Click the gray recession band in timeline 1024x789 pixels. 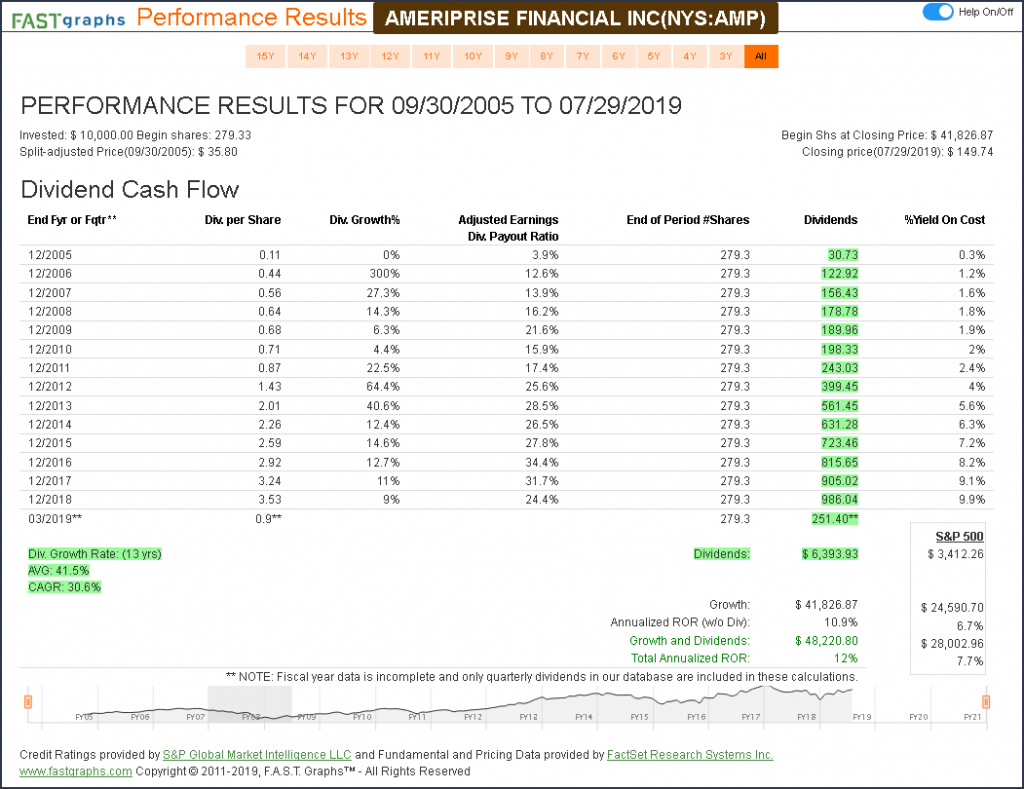tap(249, 704)
